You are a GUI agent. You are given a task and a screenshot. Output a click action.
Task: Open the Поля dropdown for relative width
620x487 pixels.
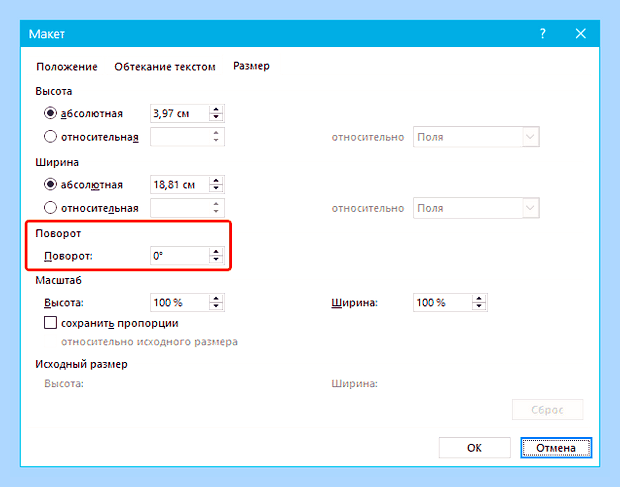pos(476,208)
